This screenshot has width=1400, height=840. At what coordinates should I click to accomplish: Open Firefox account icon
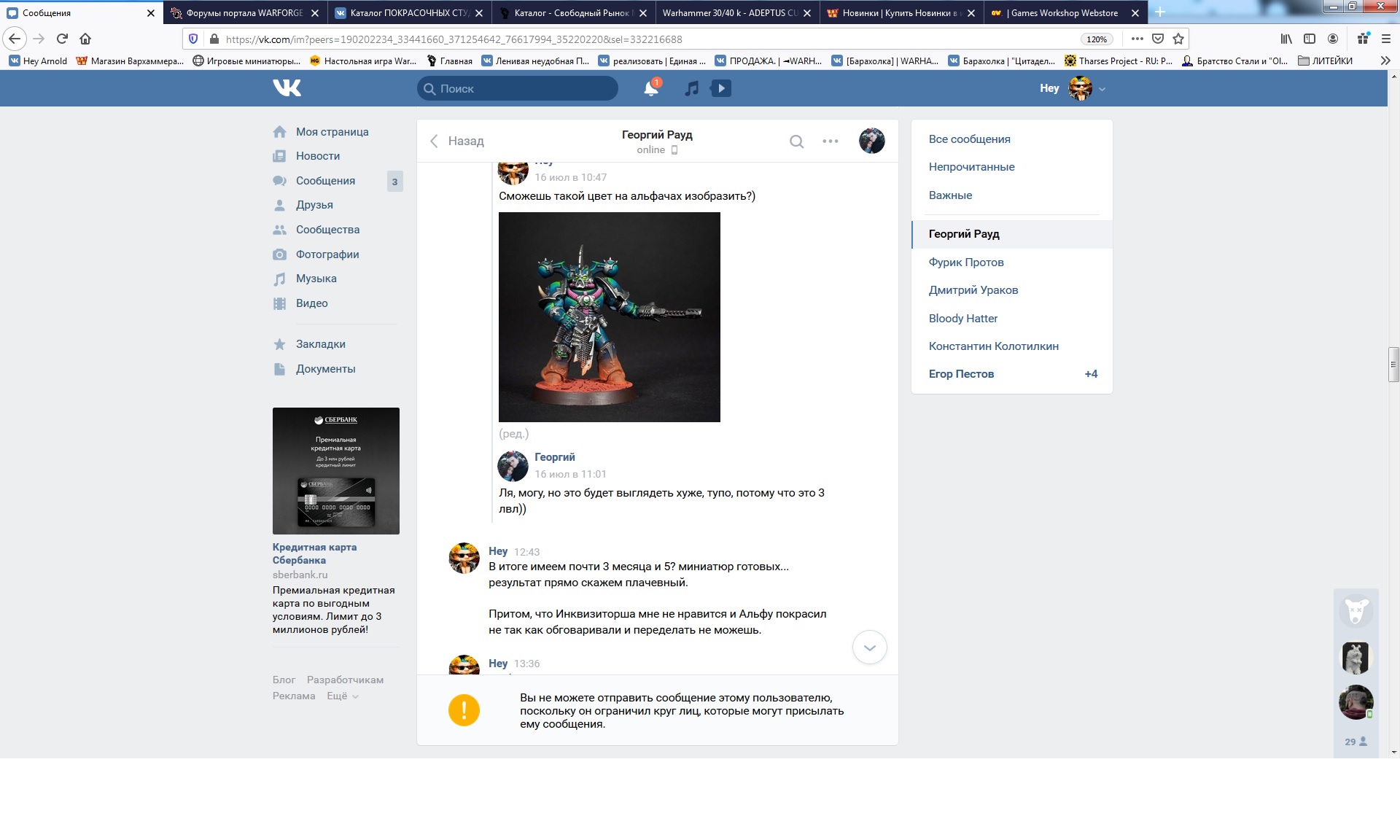(1333, 39)
